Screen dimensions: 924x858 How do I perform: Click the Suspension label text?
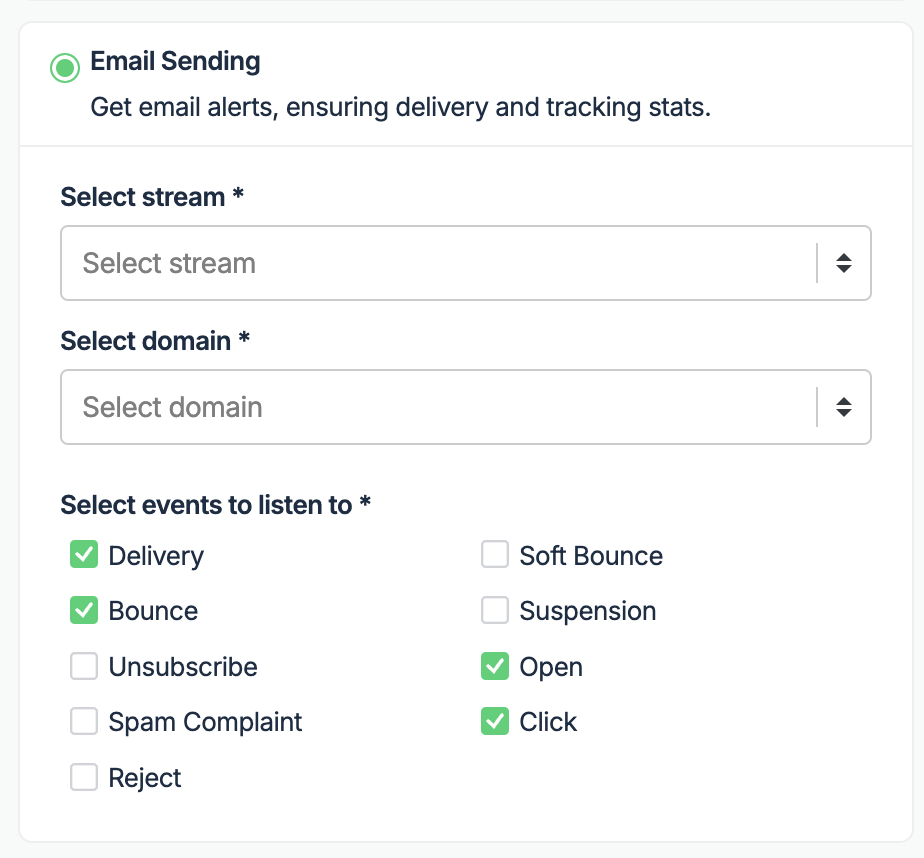click(x=588, y=611)
